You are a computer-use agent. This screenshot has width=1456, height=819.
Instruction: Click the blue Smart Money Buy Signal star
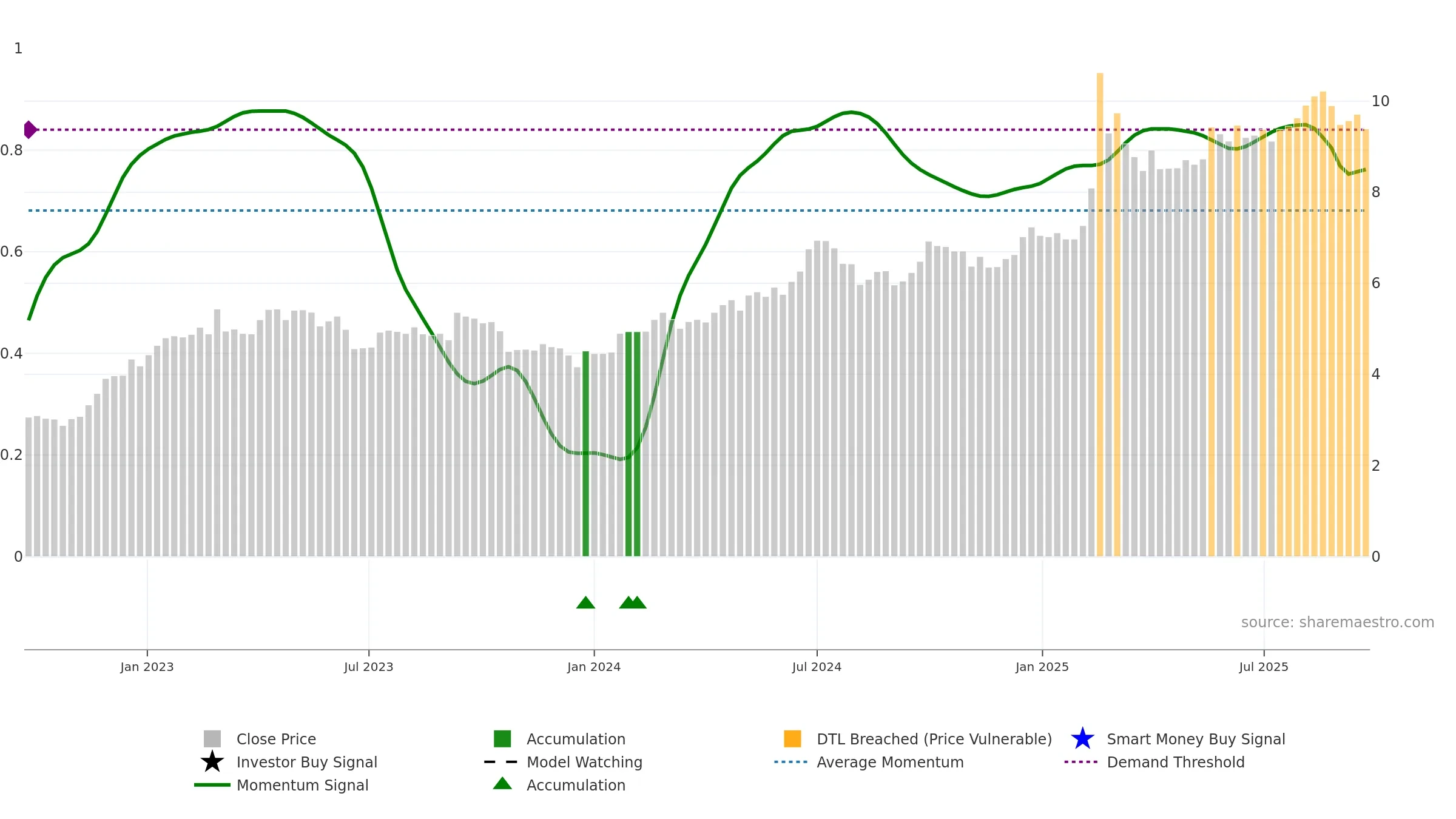pyautogui.click(x=1082, y=738)
